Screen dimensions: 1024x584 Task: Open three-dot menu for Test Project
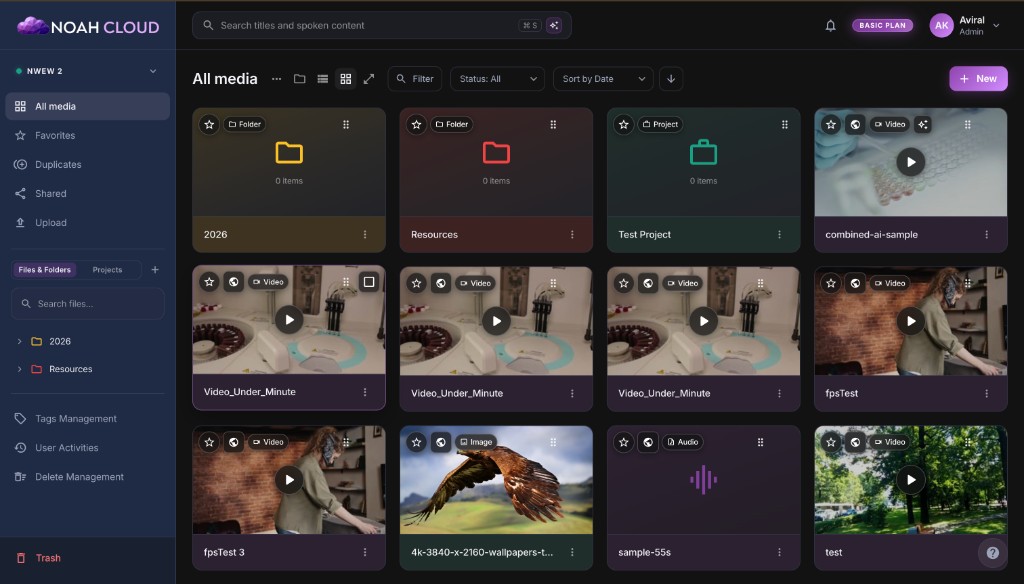click(x=779, y=235)
